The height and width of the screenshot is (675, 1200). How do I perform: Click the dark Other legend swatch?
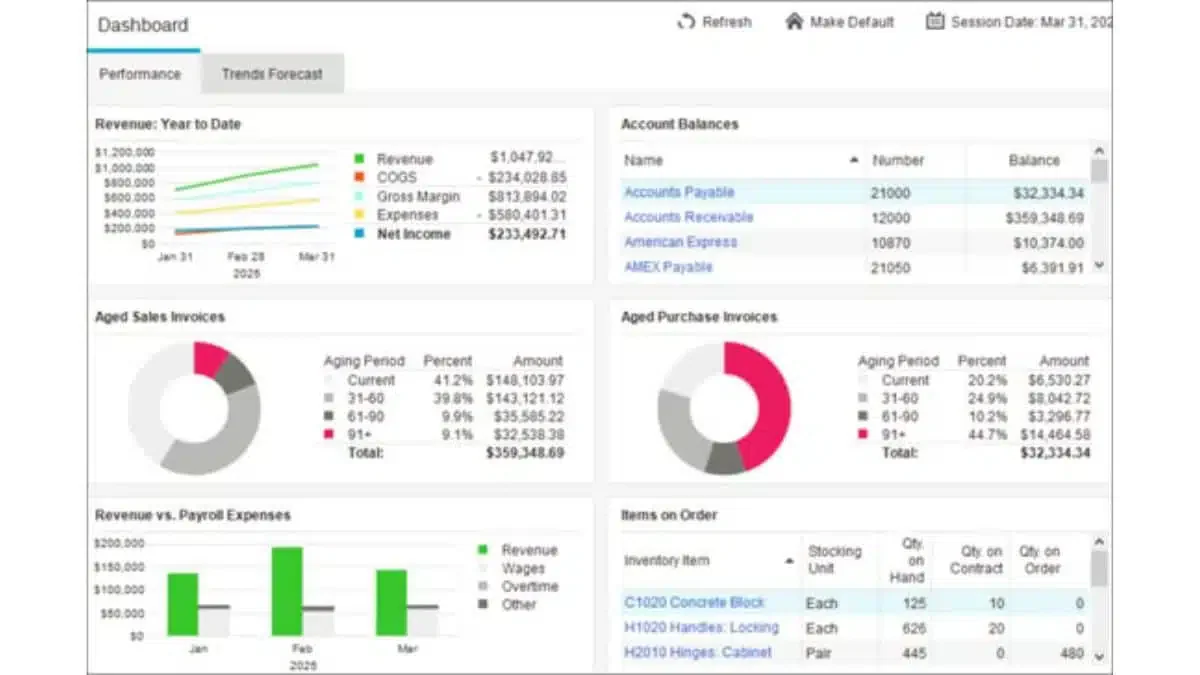click(x=483, y=605)
